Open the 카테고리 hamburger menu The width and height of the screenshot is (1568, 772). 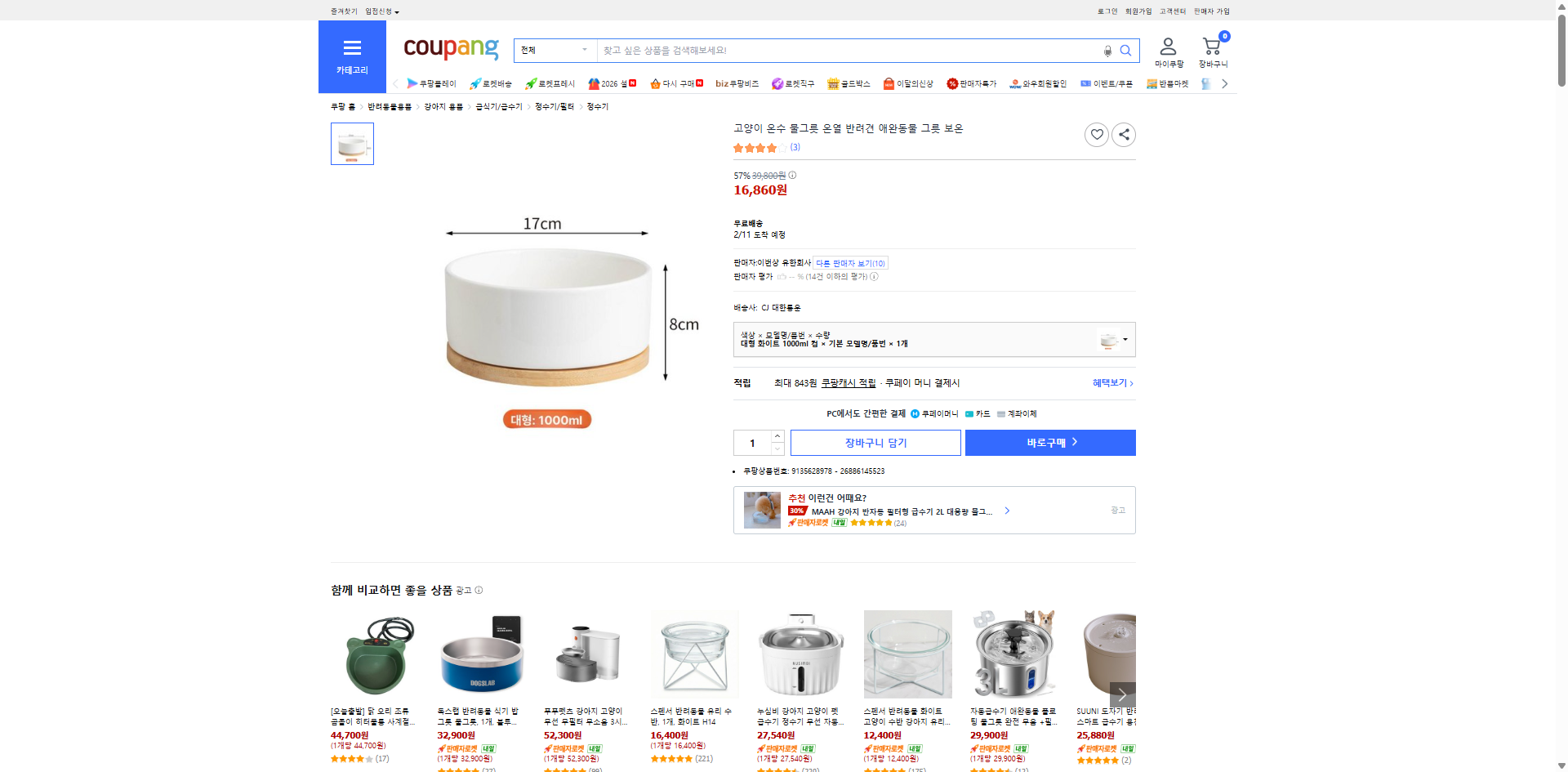[x=352, y=56]
